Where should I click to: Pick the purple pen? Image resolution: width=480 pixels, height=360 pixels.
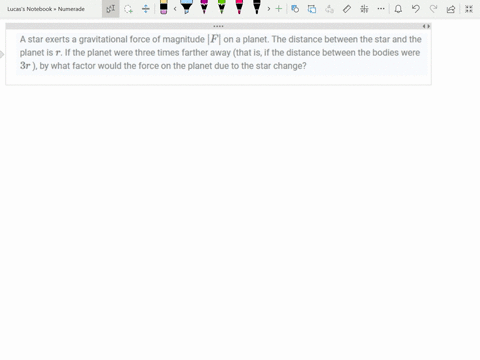click(204, 7)
